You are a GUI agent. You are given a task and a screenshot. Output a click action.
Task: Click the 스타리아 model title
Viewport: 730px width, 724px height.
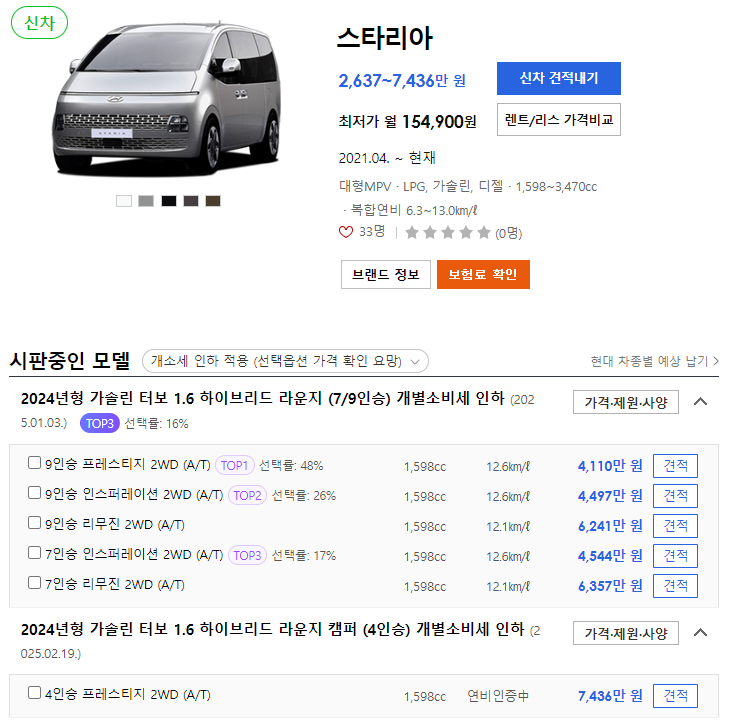tap(385, 38)
